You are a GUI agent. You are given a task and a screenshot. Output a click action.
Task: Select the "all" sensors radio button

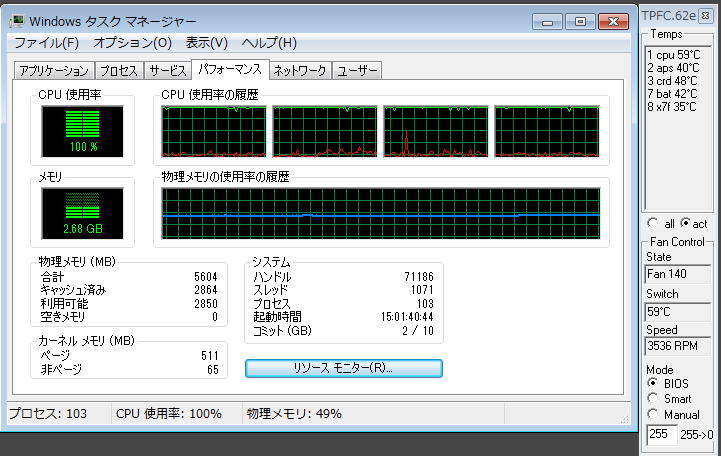(x=653, y=223)
